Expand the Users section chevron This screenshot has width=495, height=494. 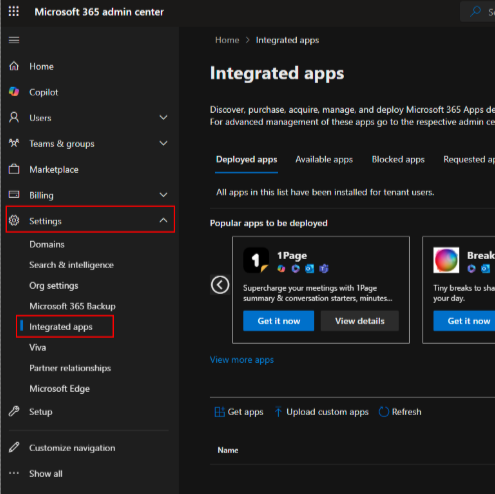pyautogui.click(x=163, y=117)
